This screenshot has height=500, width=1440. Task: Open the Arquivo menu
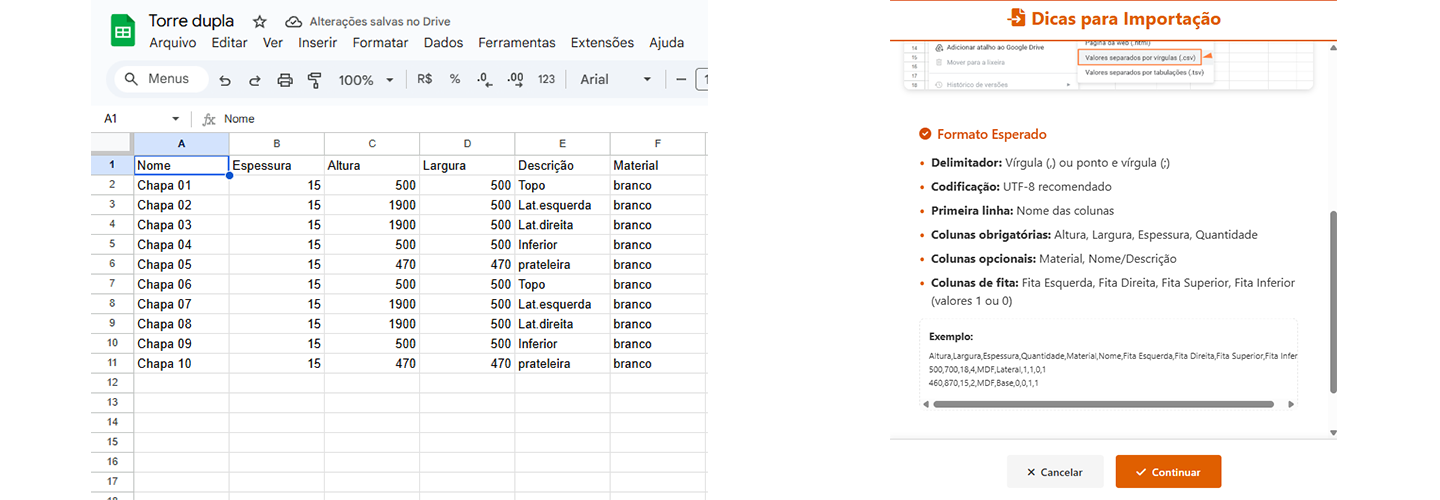(173, 43)
